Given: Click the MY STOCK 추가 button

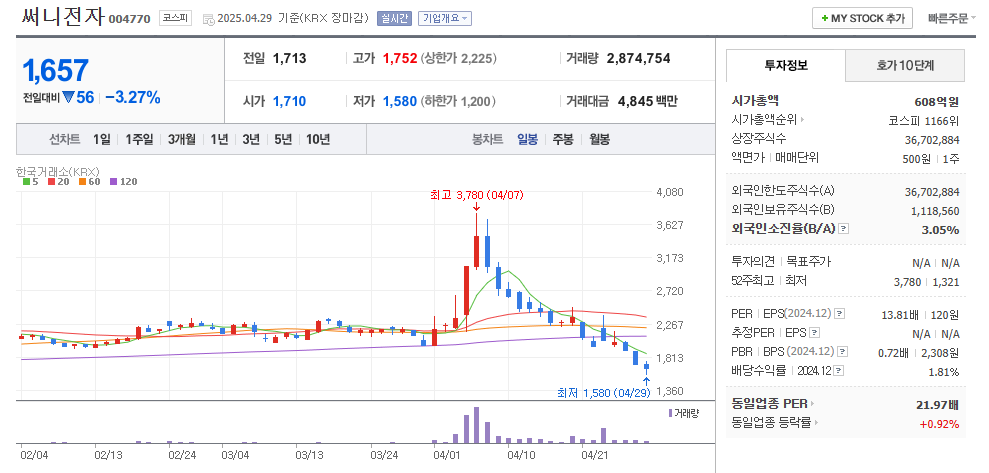Looking at the screenshot, I should point(862,18).
